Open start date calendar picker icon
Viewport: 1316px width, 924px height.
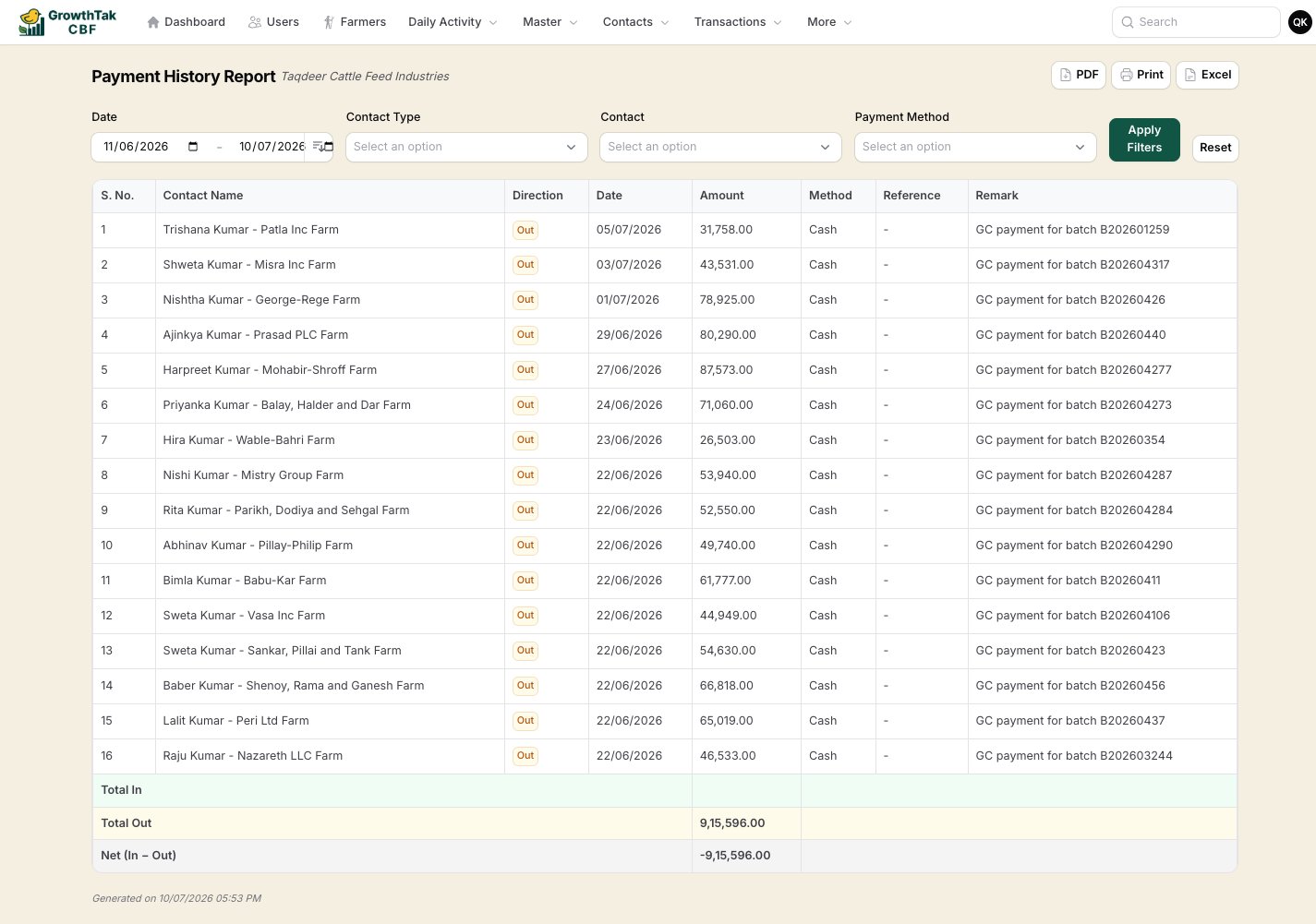[193, 147]
